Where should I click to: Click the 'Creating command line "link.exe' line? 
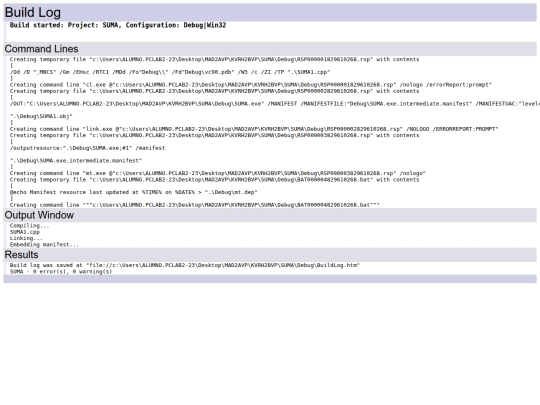coord(254,129)
